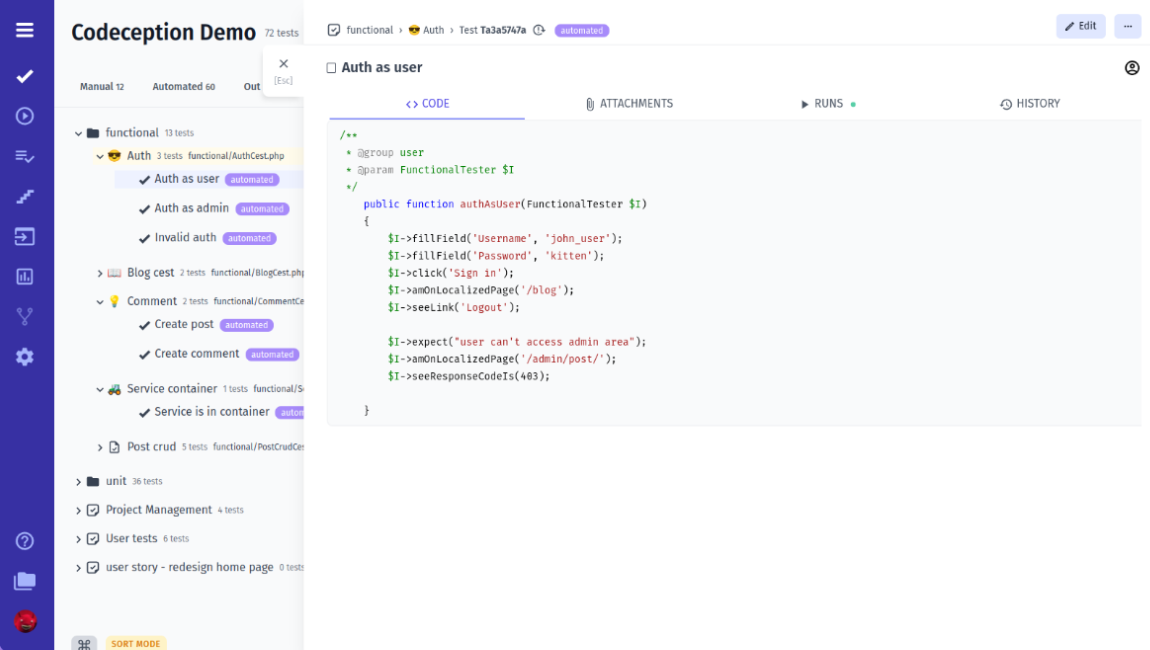1150x650 pixels.
Task: Open the analytics bar-chart icon in sidebar
Action: pyautogui.click(x=25, y=276)
